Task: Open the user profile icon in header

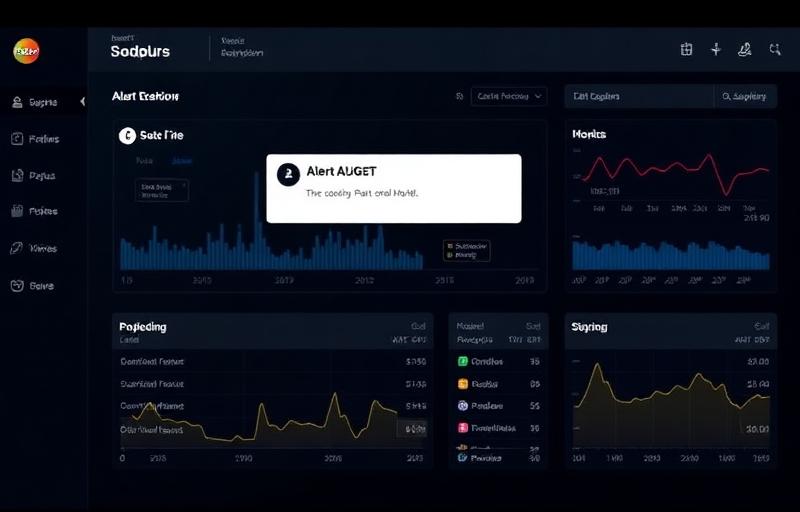Action: click(x=745, y=49)
